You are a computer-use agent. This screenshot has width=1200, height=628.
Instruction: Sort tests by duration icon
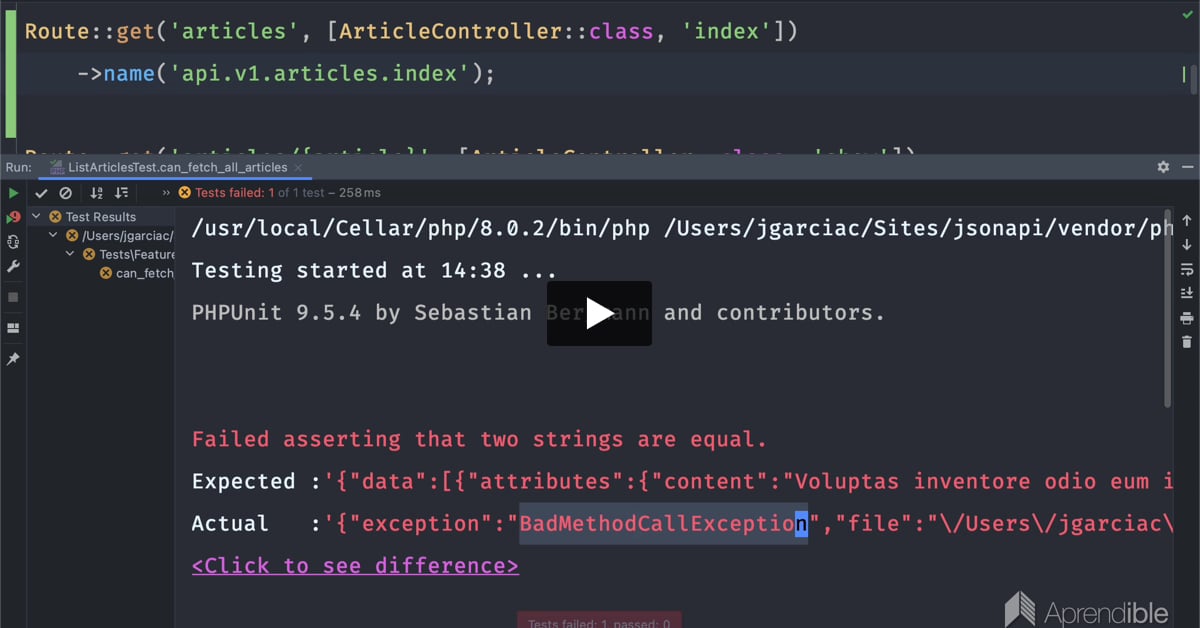click(123, 193)
